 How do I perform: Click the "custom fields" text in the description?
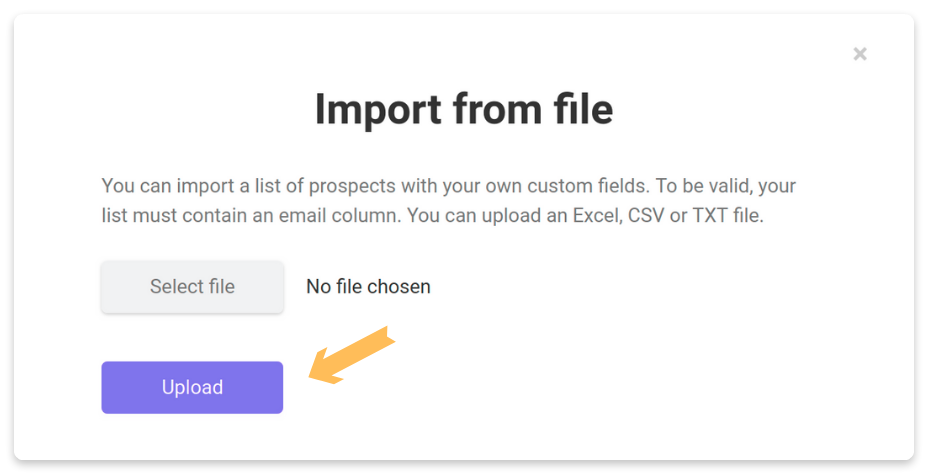[x=587, y=186]
